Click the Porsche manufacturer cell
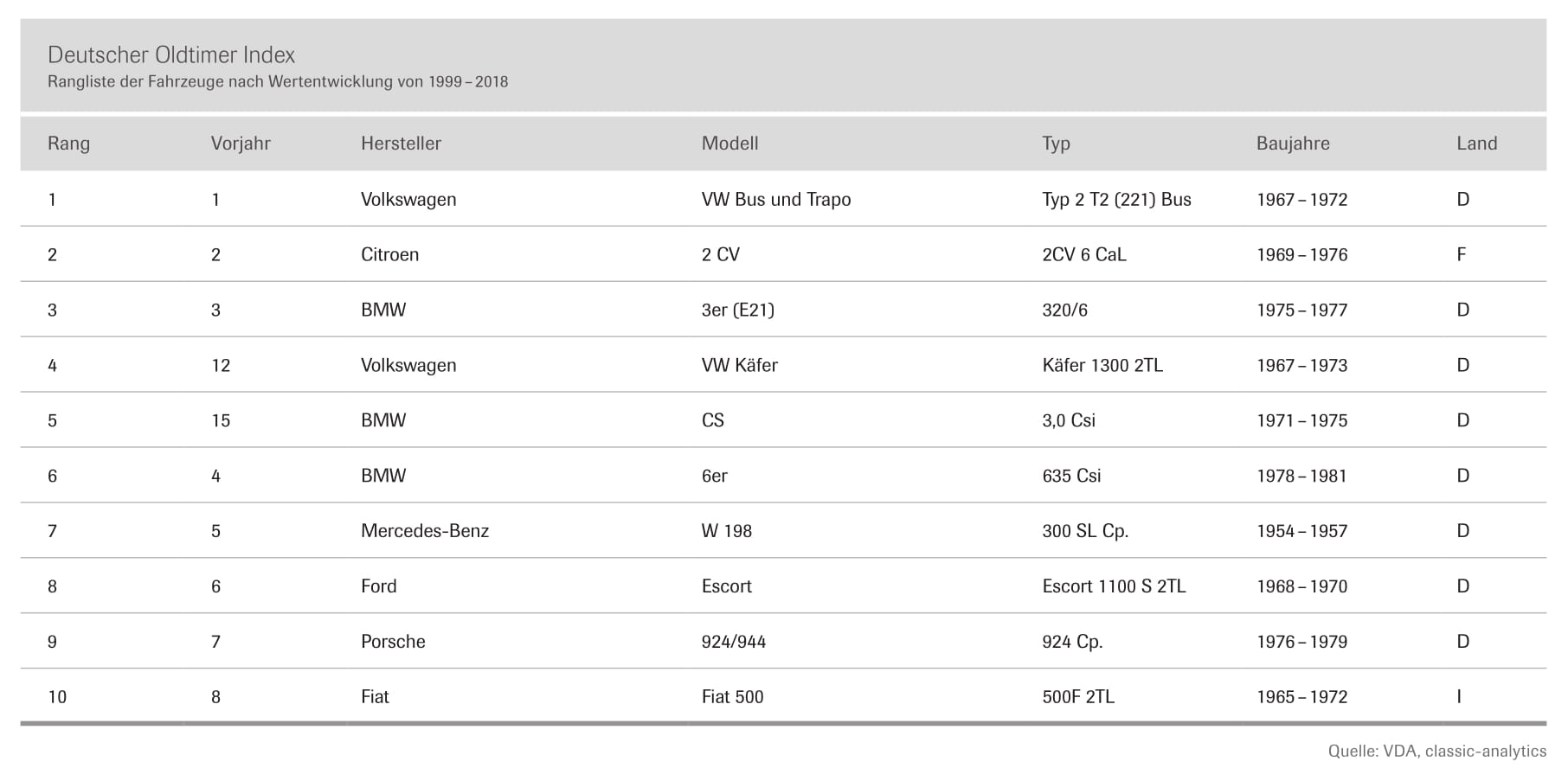The width and height of the screenshot is (1568, 781). click(393, 642)
